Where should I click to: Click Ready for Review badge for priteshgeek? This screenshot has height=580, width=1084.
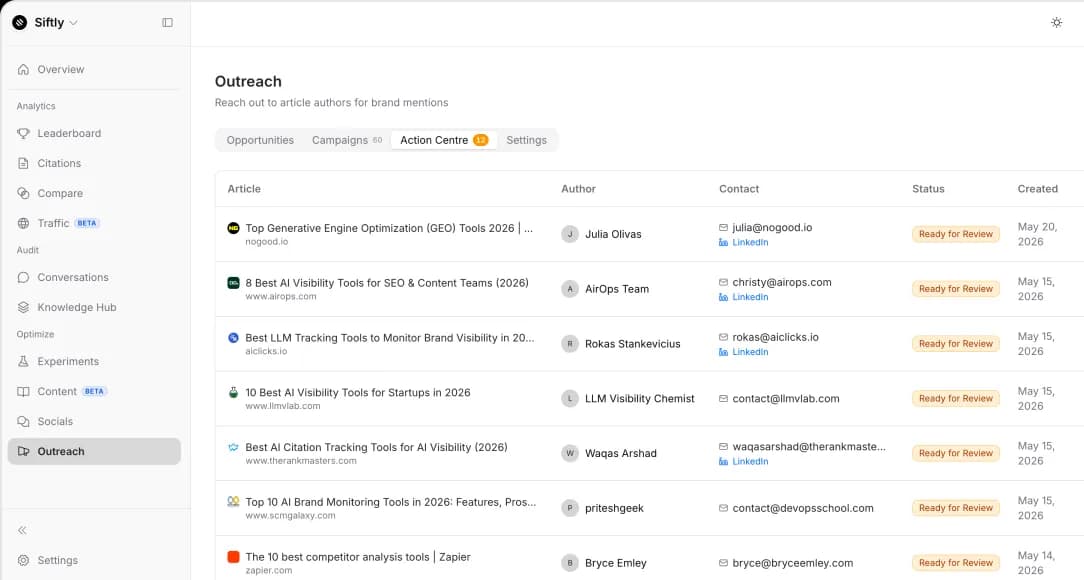click(955, 508)
